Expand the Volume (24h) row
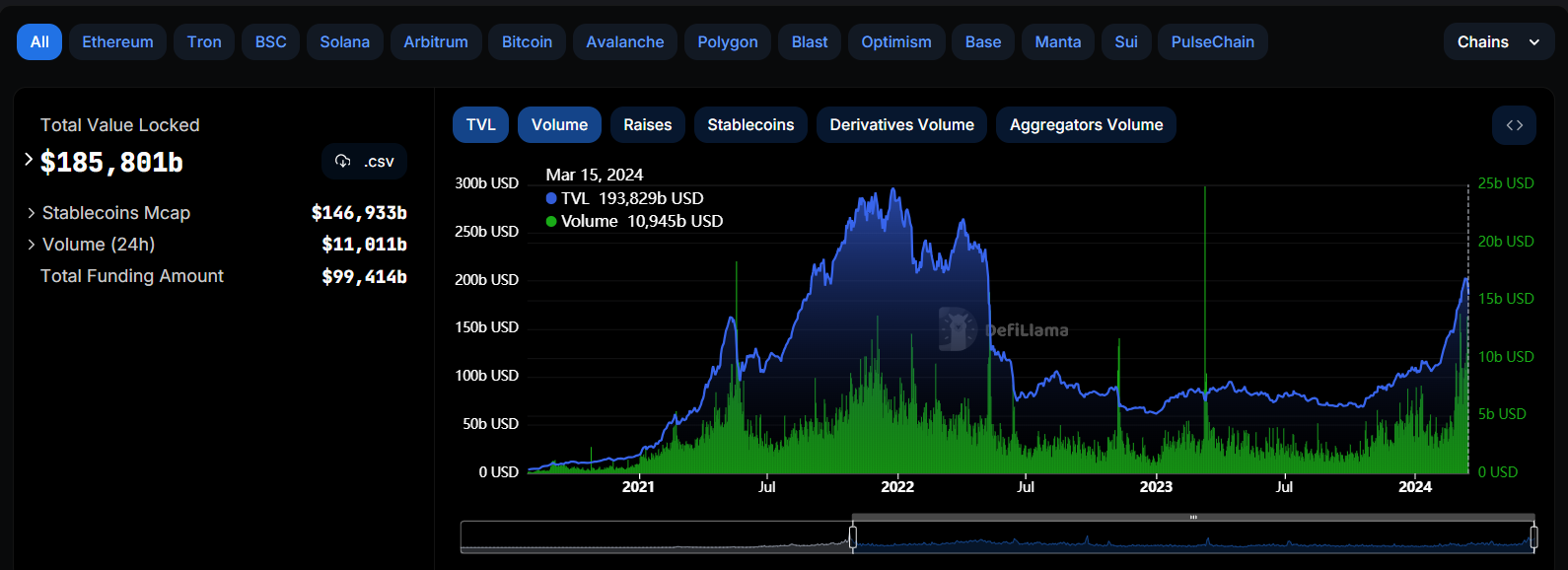Image resolution: width=1568 pixels, height=570 pixels. (32, 245)
